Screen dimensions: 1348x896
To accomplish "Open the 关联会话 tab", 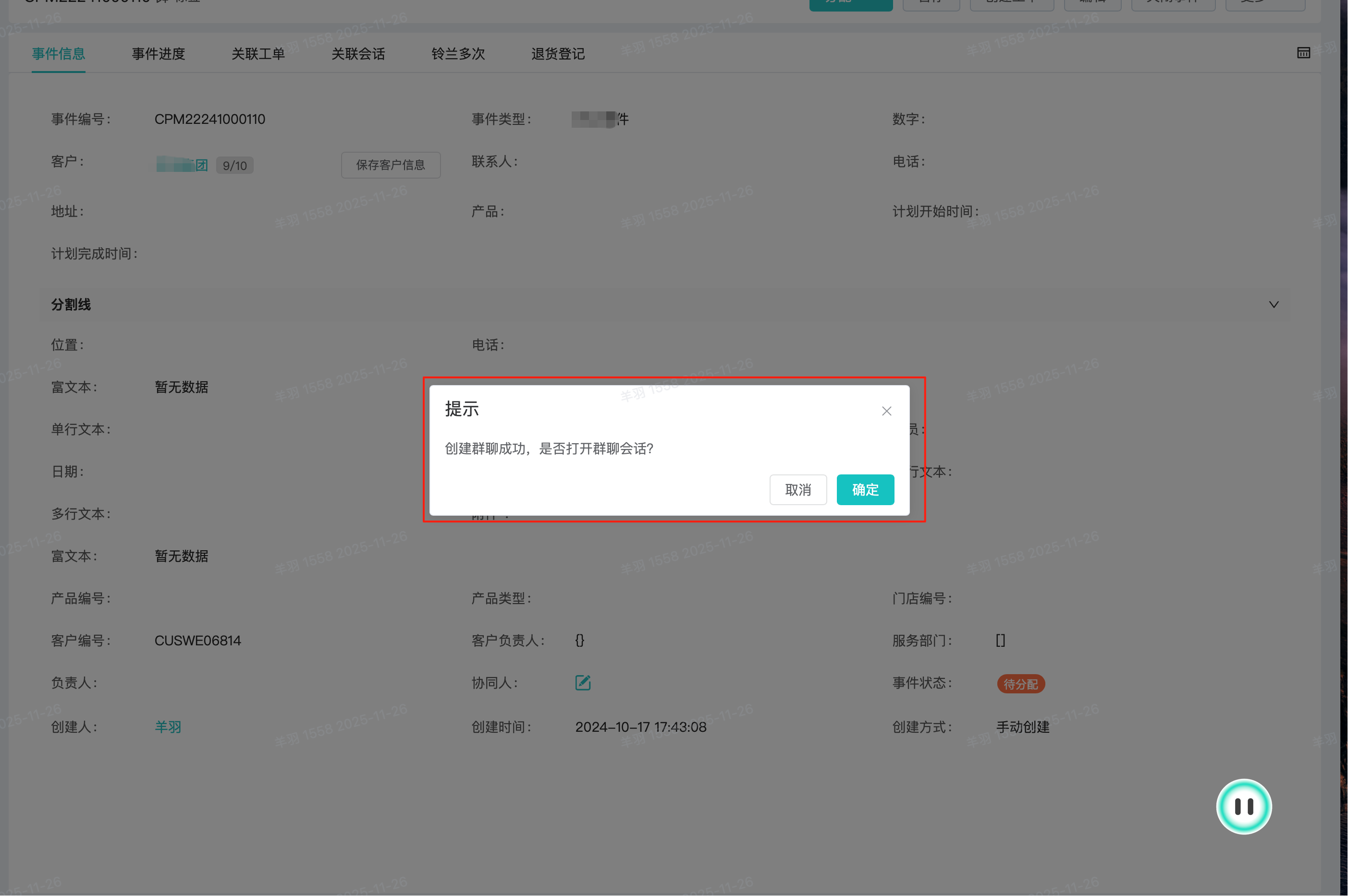I will (358, 54).
